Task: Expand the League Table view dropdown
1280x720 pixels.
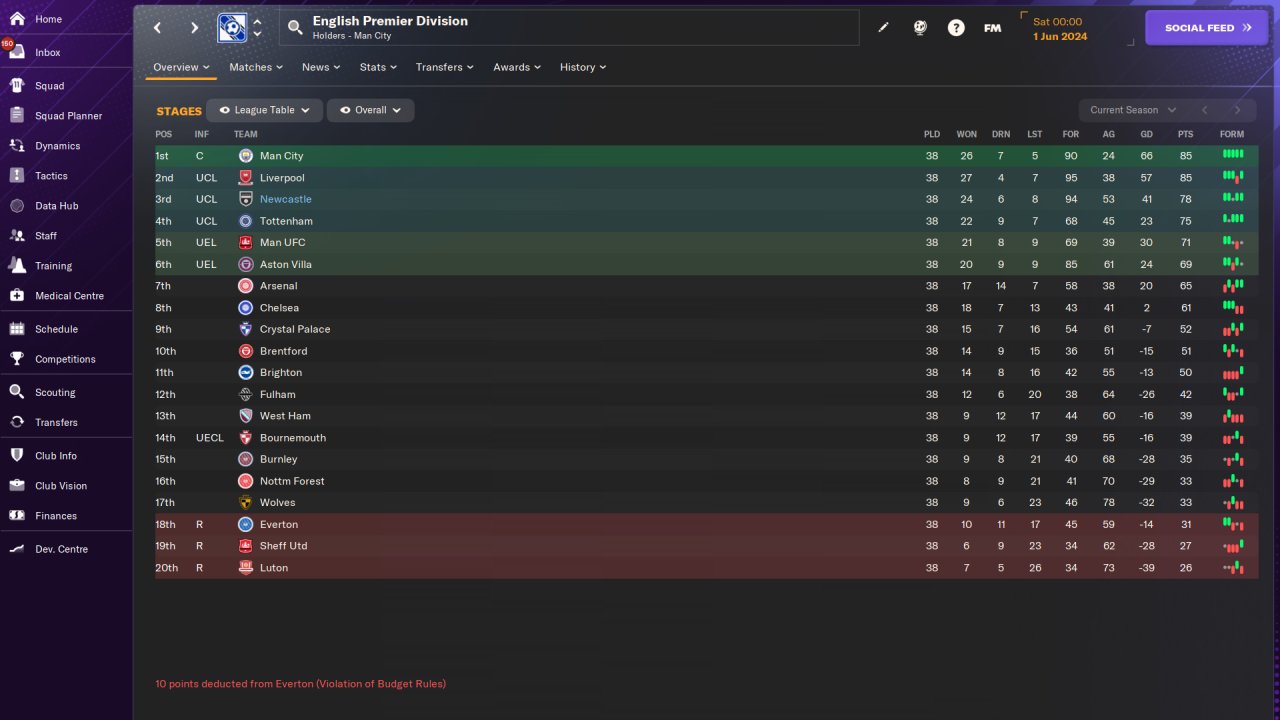Action: click(x=264, y=110)
